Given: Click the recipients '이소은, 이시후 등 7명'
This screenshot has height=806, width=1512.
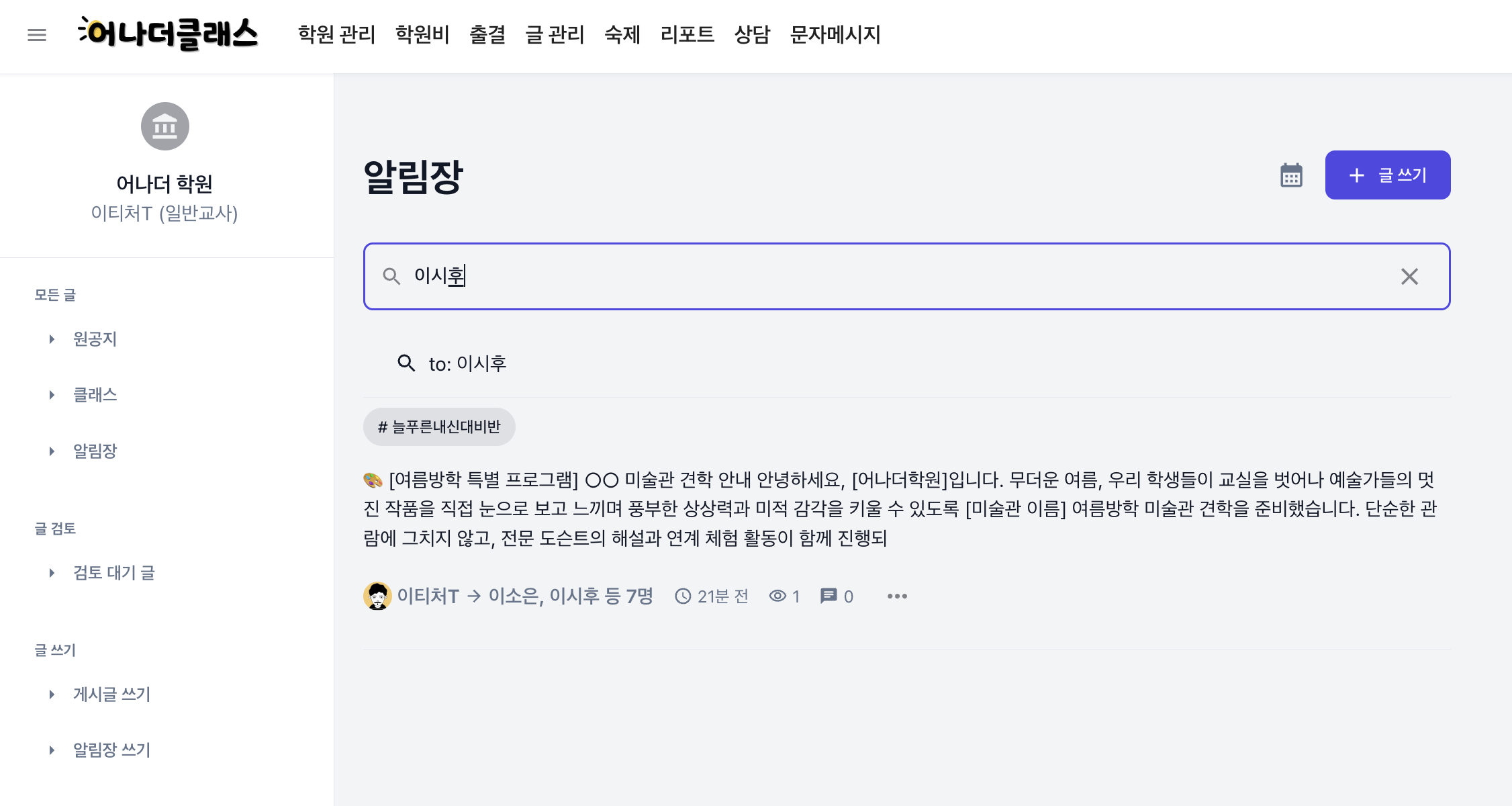Looking at the screenshot, I should click(x=571, y=596).
